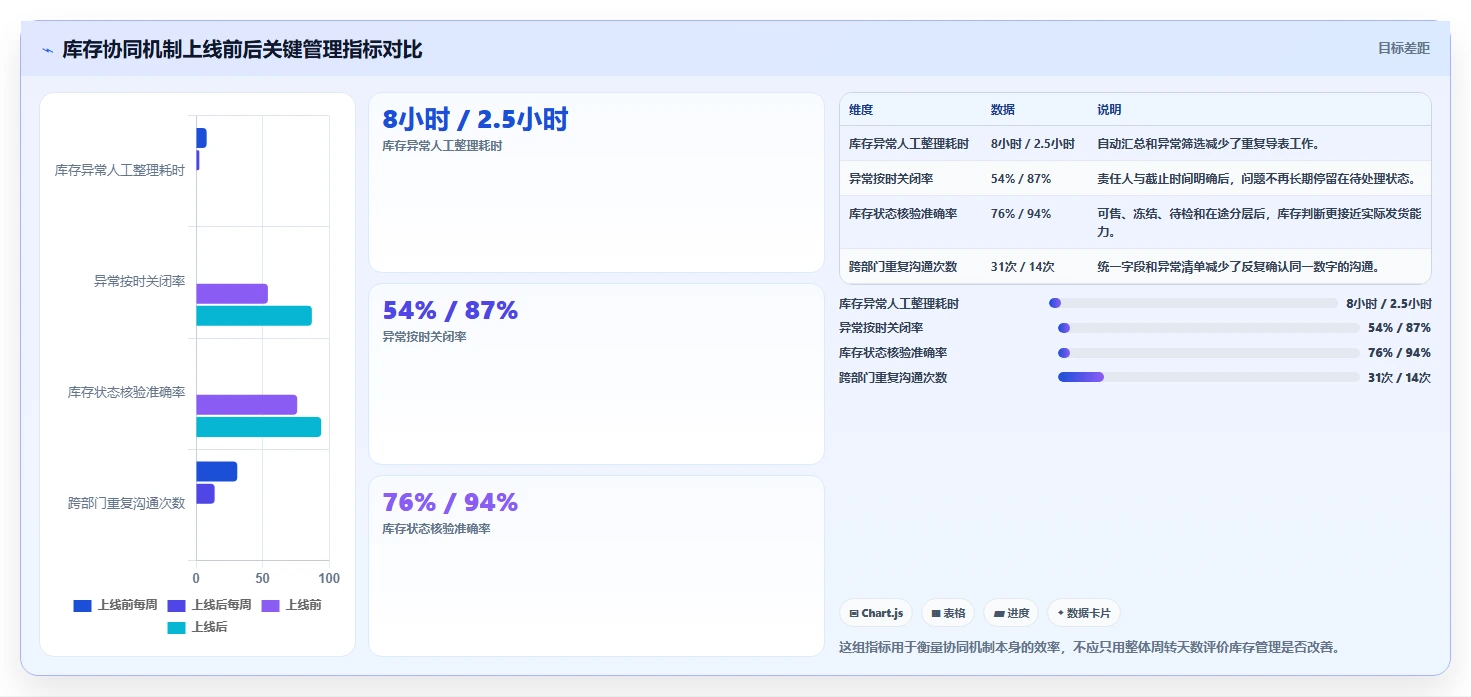Click progress bar for 库存状态核验准确率
Screen dimensions: 1471x697
[x=1209, y=353]
